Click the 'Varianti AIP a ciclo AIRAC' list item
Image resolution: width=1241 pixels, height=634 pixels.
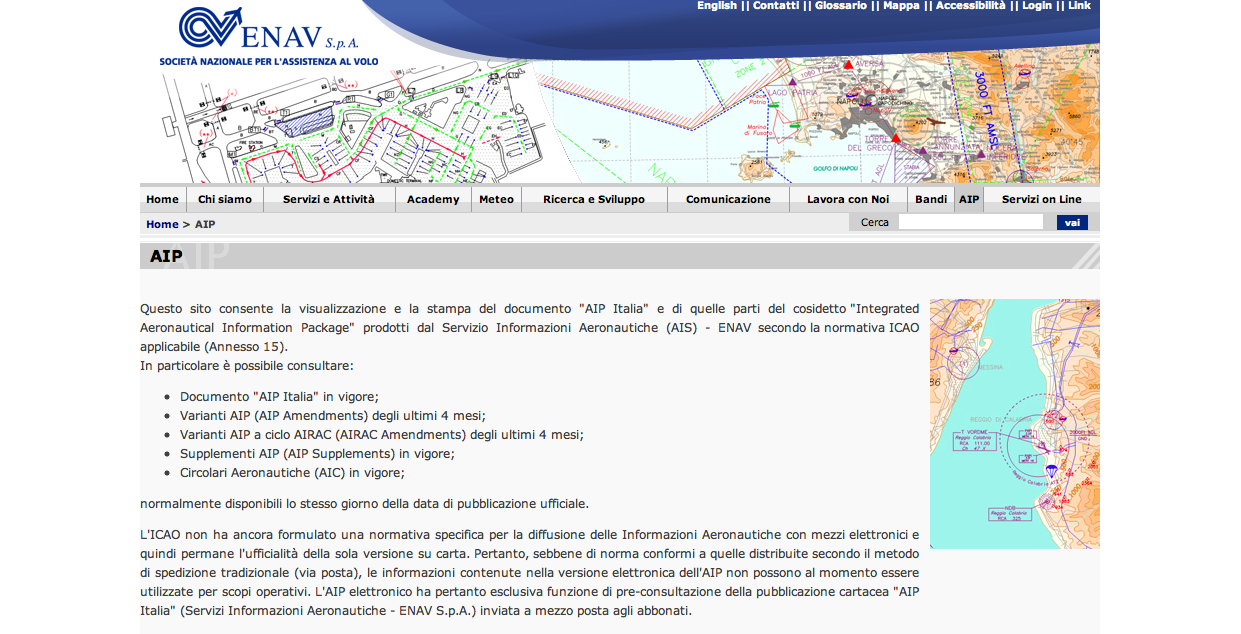pyautogui.click(x=381, y=434)
